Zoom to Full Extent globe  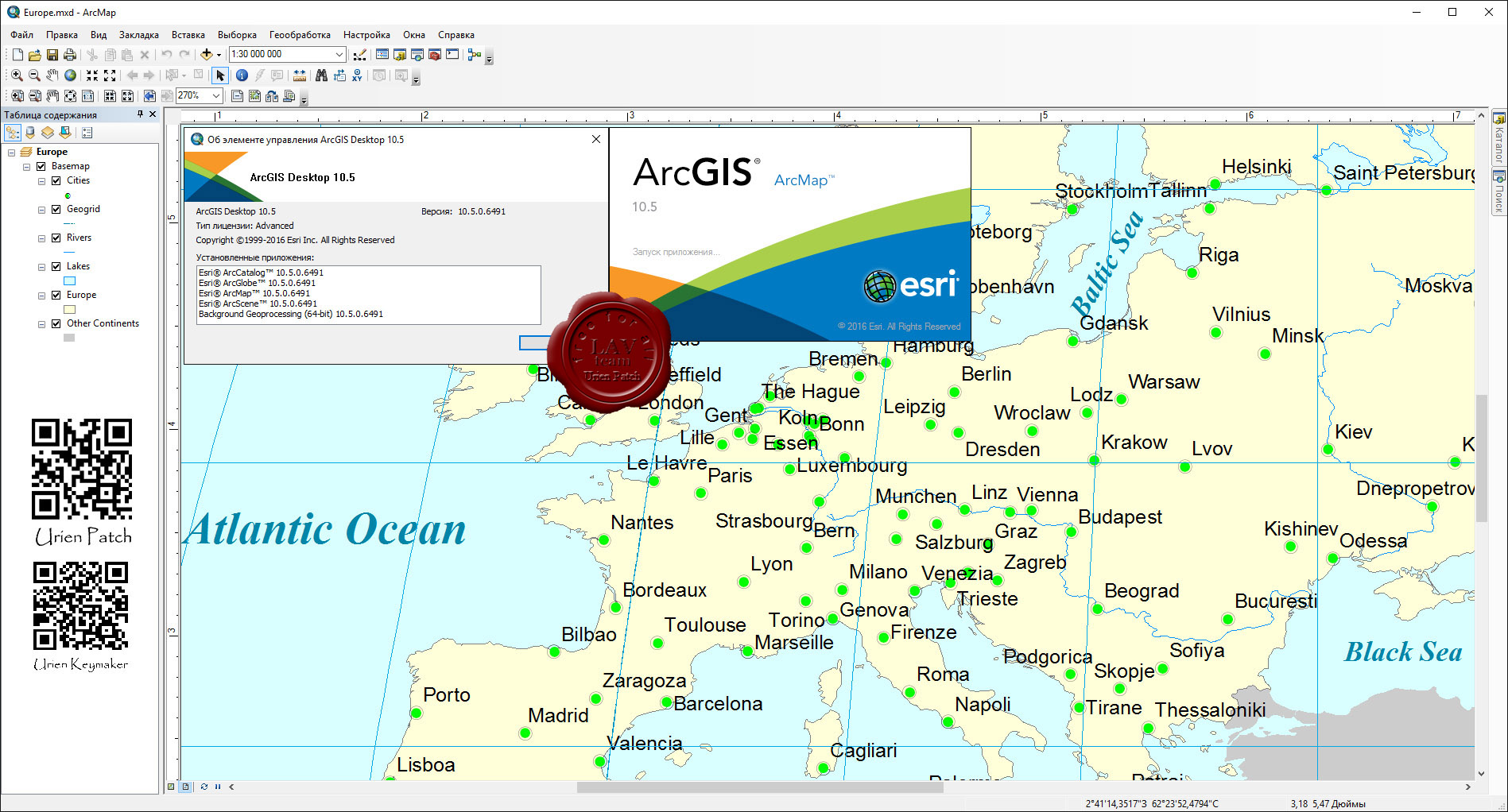71,75
